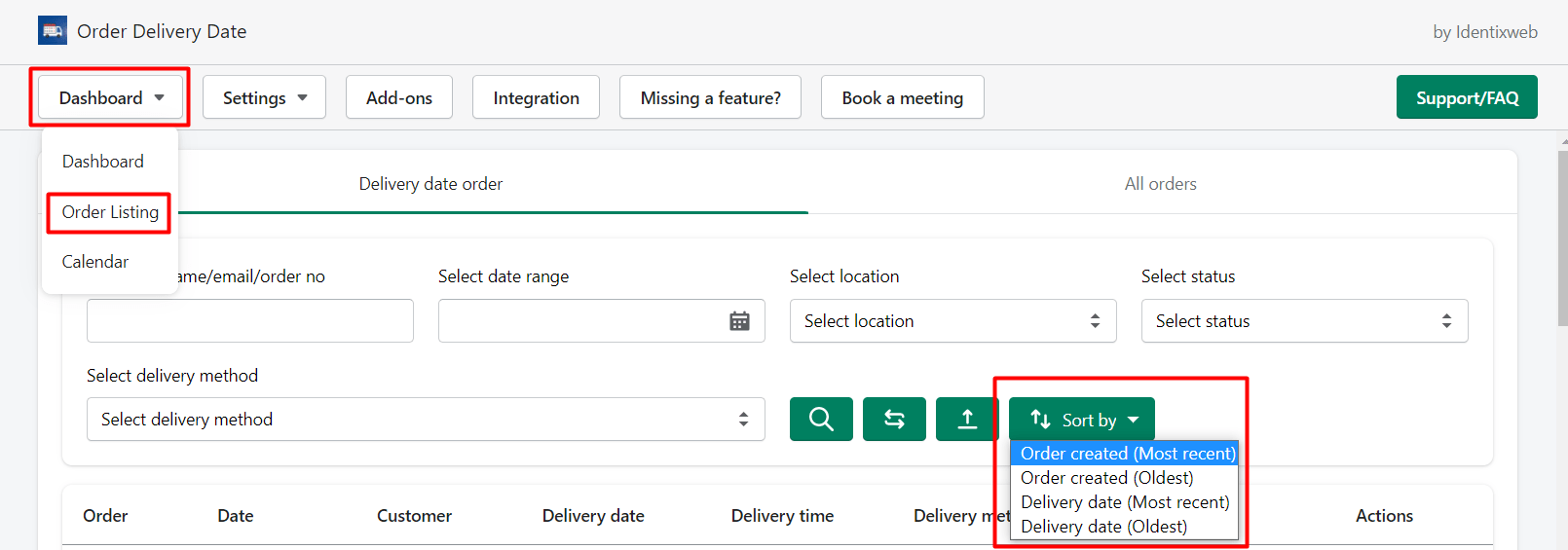
Task: Select Order Listing menu item
Action: (x=110, y=212)
